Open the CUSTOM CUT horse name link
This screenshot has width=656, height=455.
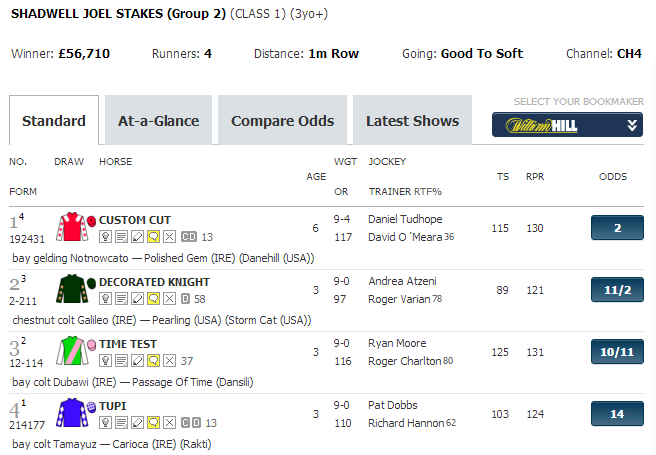pyautogui.click(x=135, y=220)
